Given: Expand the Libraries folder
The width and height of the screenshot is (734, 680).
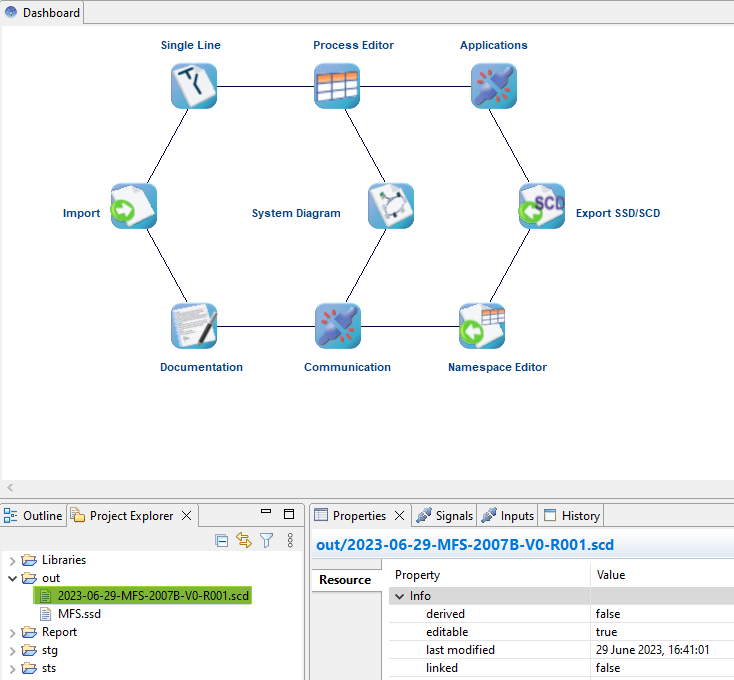Looking at the screenshot, I should [x=12, y=560].
